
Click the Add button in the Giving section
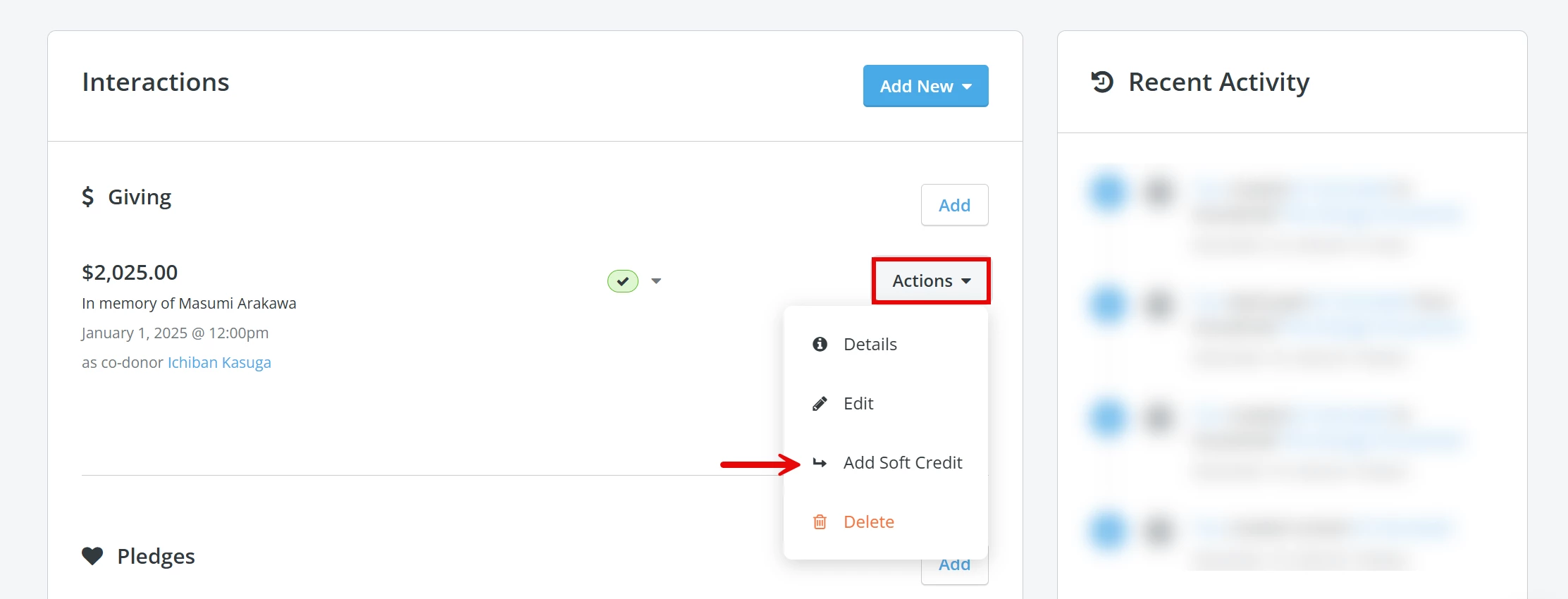tap(954, 205)
